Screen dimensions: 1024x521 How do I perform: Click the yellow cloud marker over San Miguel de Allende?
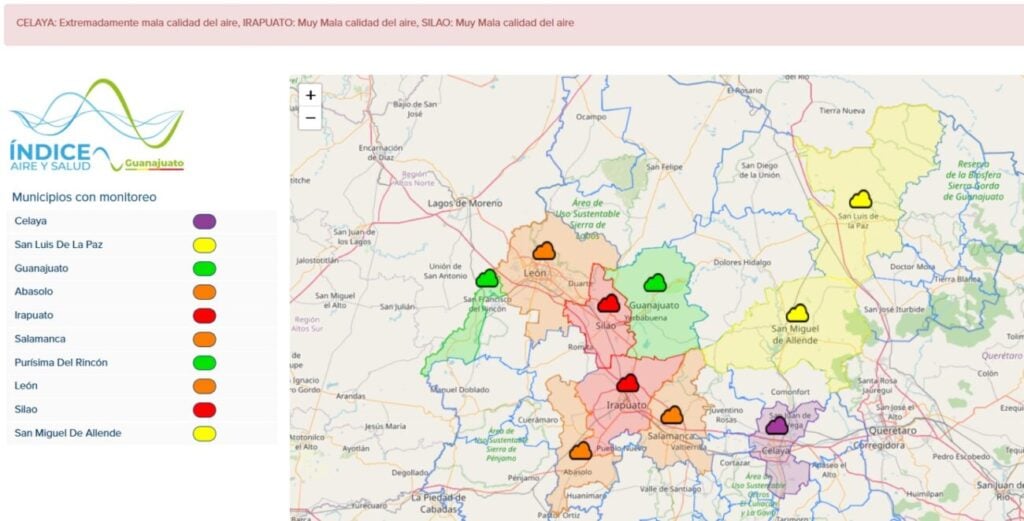(x=797, y=313)
